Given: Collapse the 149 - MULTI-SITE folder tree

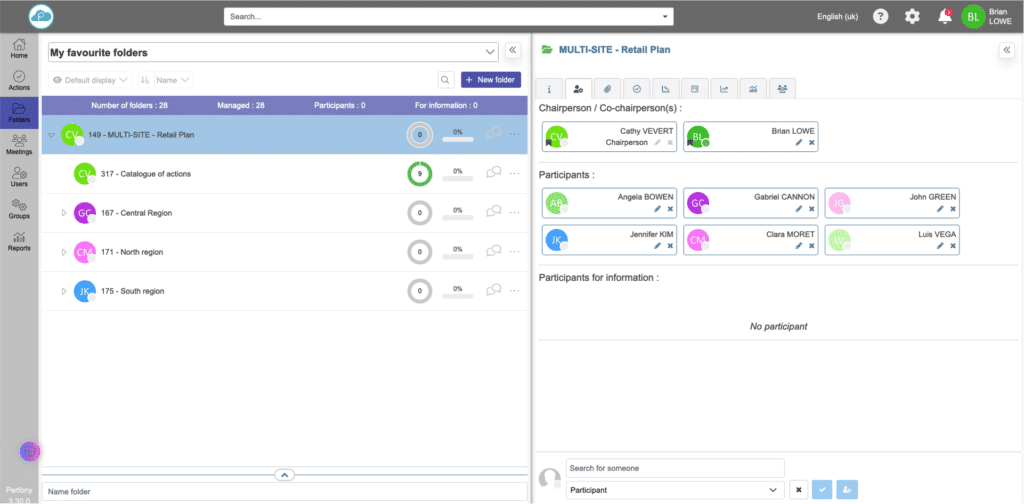Looking at the screenshot, I should pos(51,135).
